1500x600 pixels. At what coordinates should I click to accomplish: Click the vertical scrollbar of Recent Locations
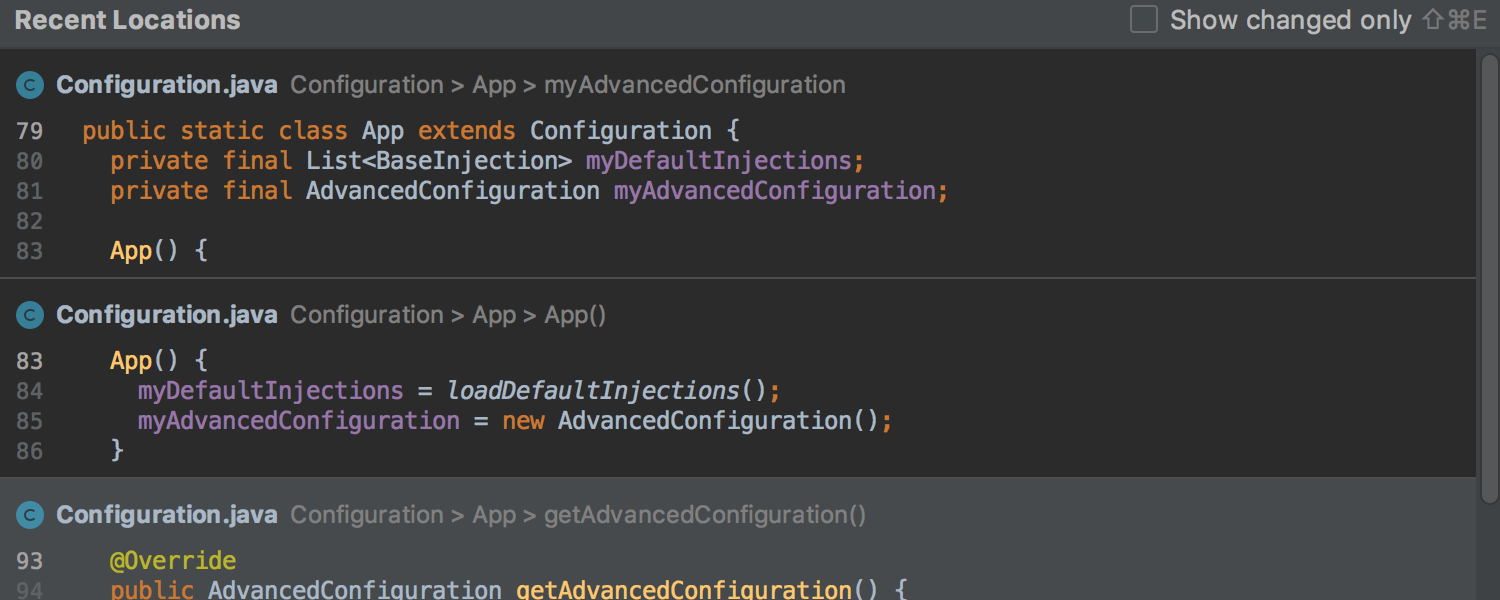(1488, 280)
